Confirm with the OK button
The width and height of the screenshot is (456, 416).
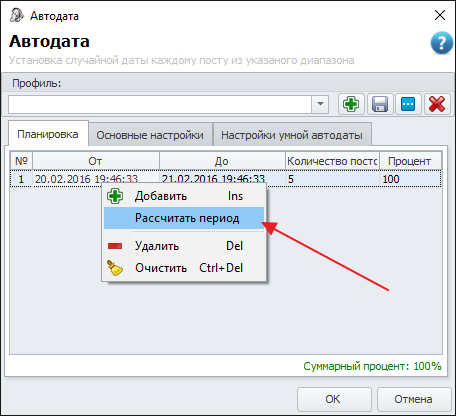click(334, 399)
